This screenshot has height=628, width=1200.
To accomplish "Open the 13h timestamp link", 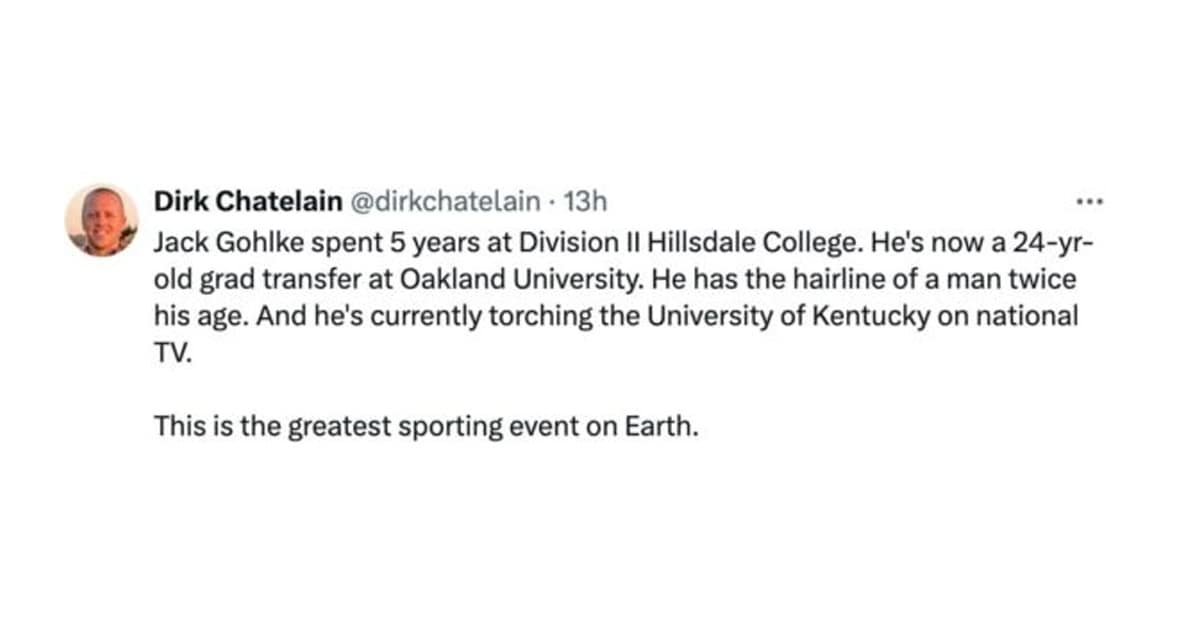I will pyautogui.click(x=585, y=202).
